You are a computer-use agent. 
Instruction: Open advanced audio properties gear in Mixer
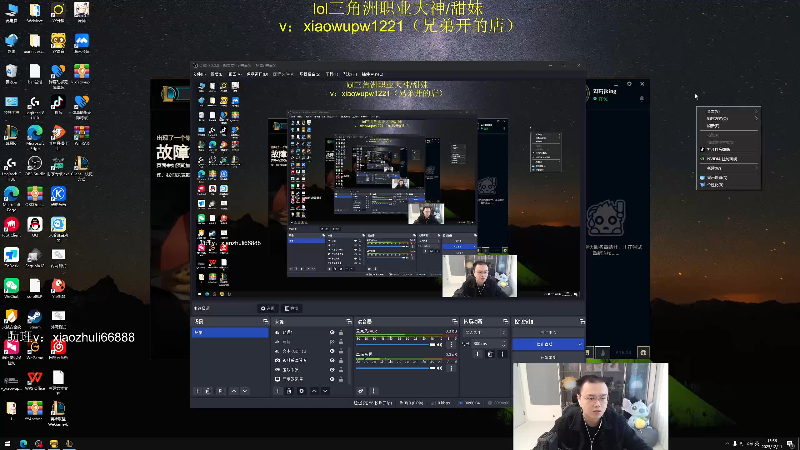361,391
